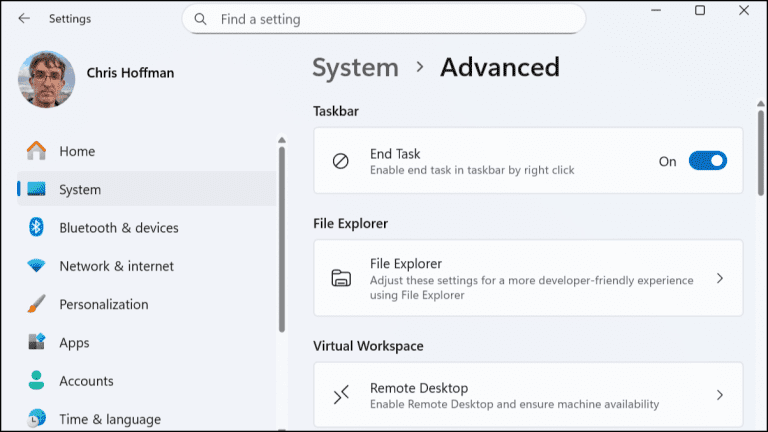Select the Bluetooth icon in sidebar
Screen dimensions: 768x432
(37, 228)
